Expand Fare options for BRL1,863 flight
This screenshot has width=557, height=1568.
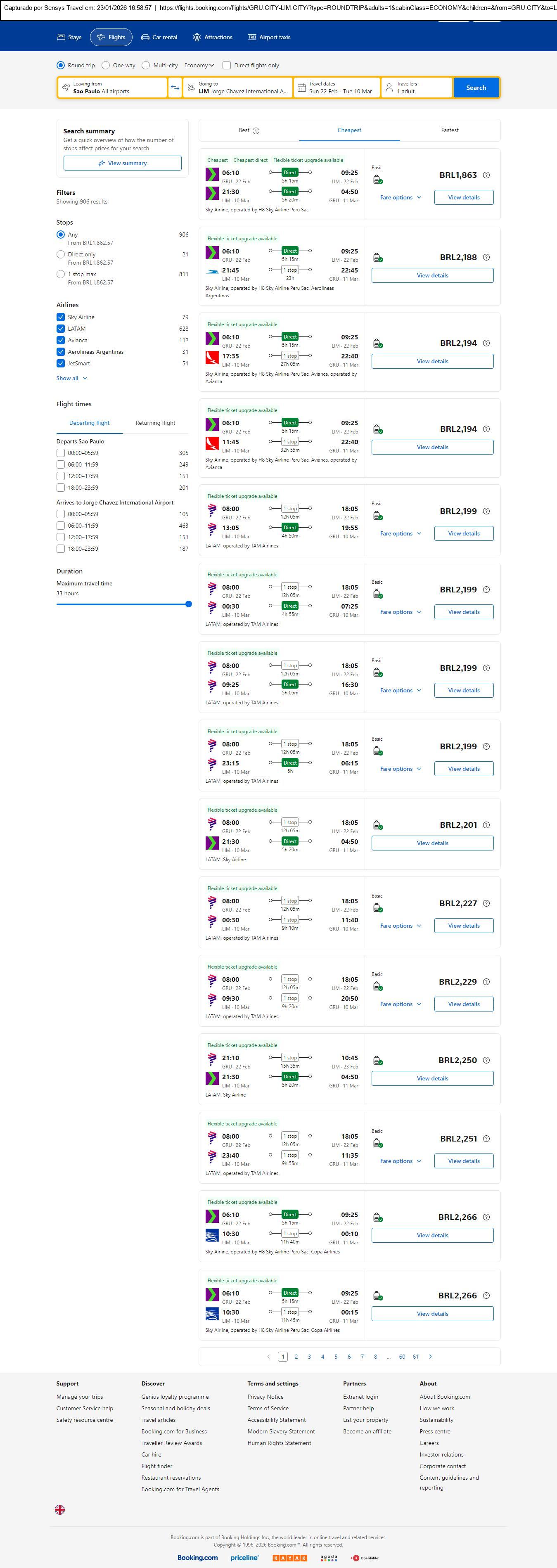(400, 198)
